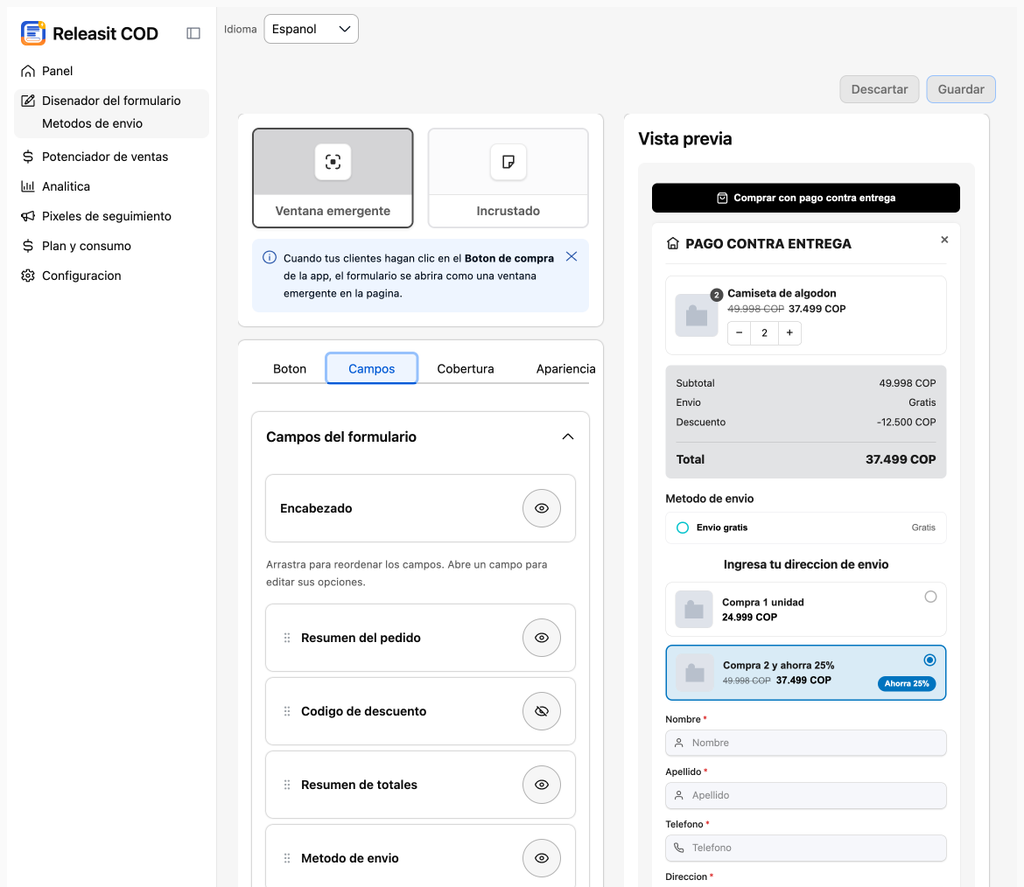Hide the Resumen del pedido field

coord(541,637)
